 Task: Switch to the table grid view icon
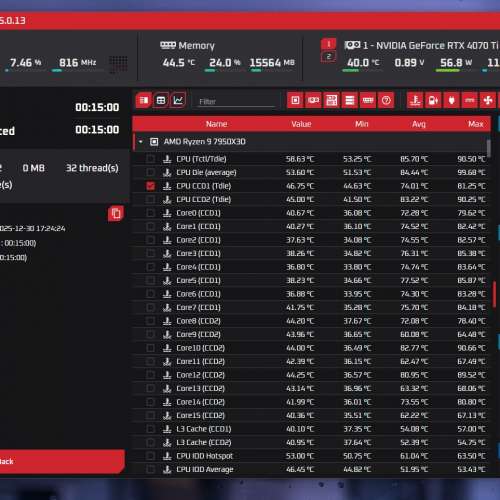click(161, 100)
